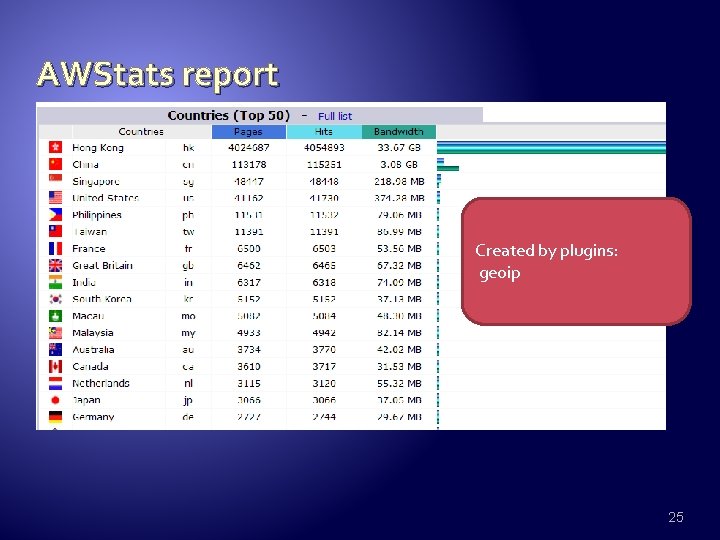This screenshot has height=540, width=720.
Task: Click the 3717 hits value for Canada
Action: tap(324, 366)
